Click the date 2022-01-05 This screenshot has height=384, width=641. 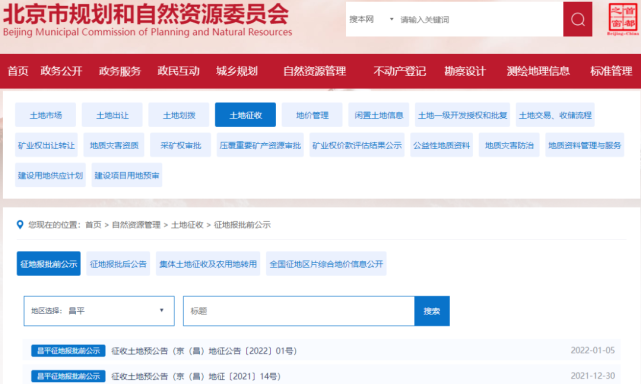[593, 350]
